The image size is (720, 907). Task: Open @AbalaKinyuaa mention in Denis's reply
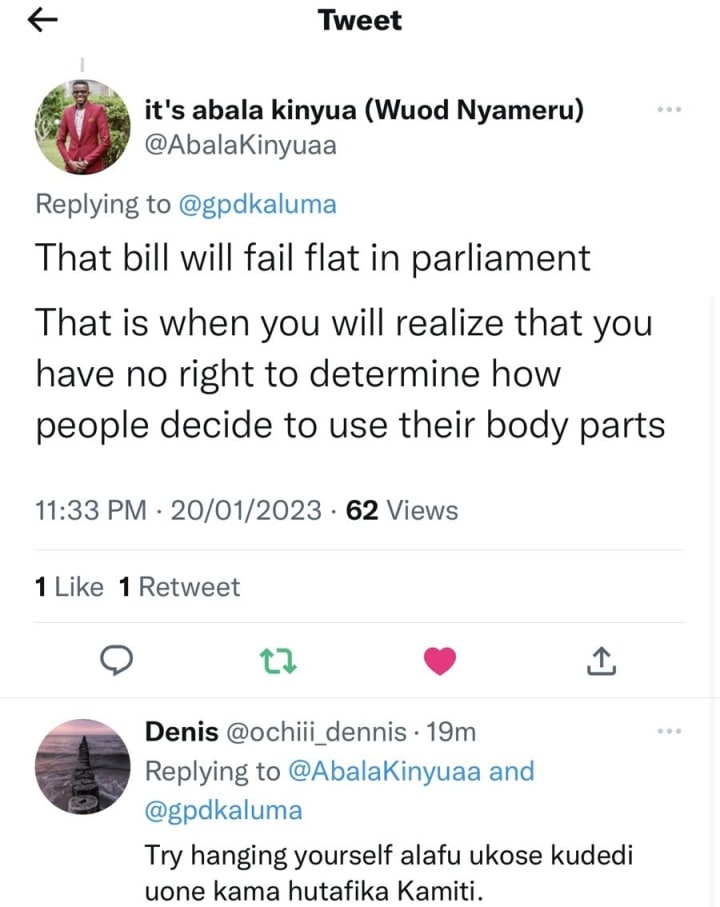pyautogui.click(x=383, y=771)
